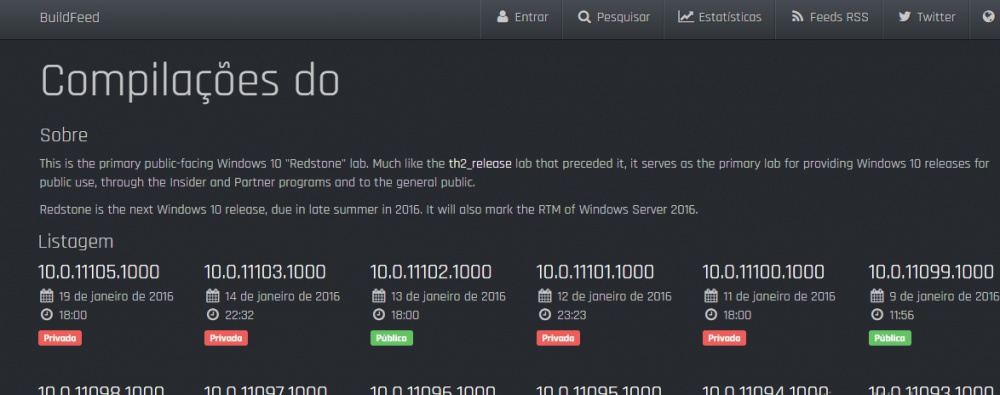Click calendar icon for 11 de janeiro de 2016
Viewport: 1000px width, 395px height.
(x=711, y=296)
